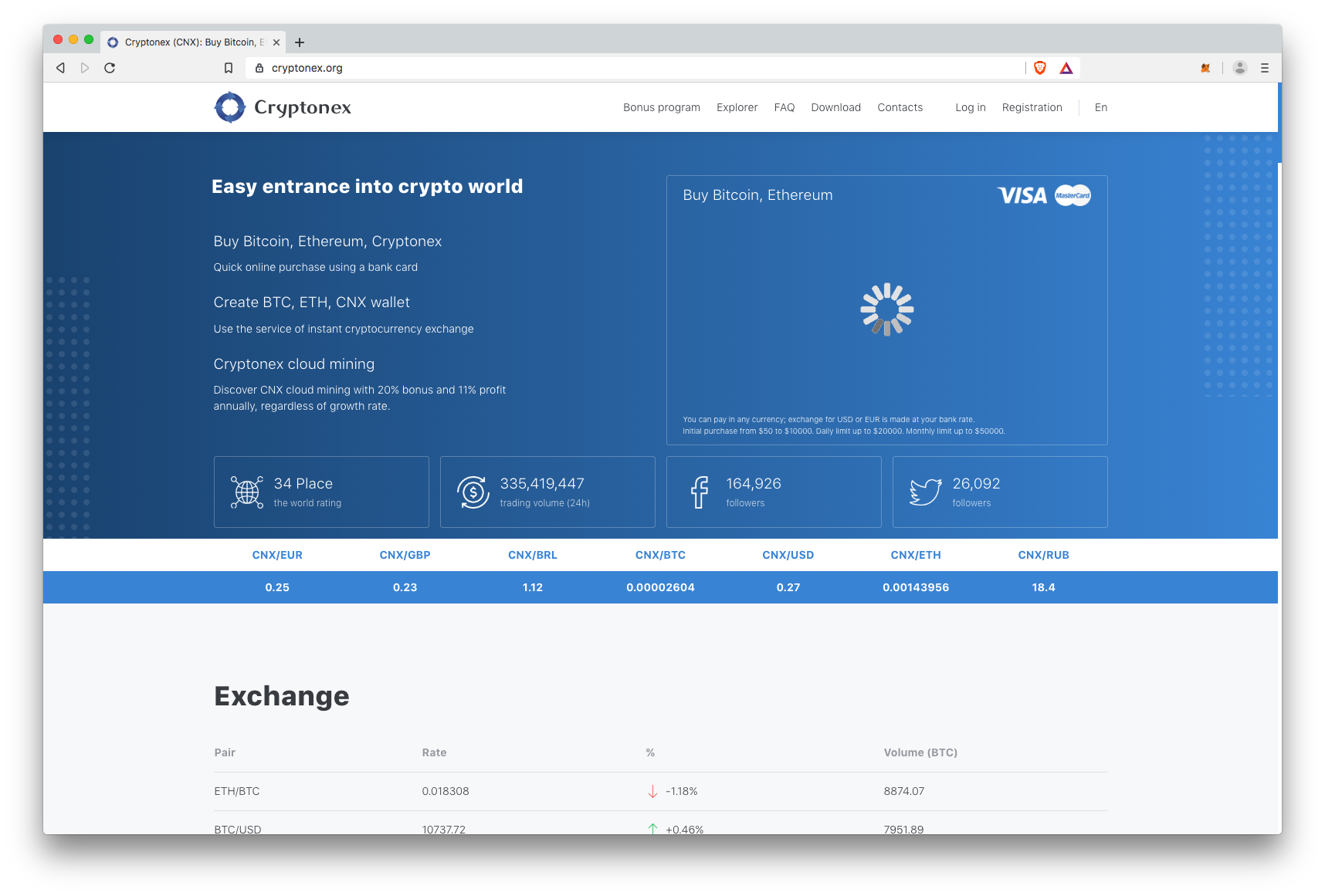
Task: Open the Download page
Action: [x=836, y=107]
